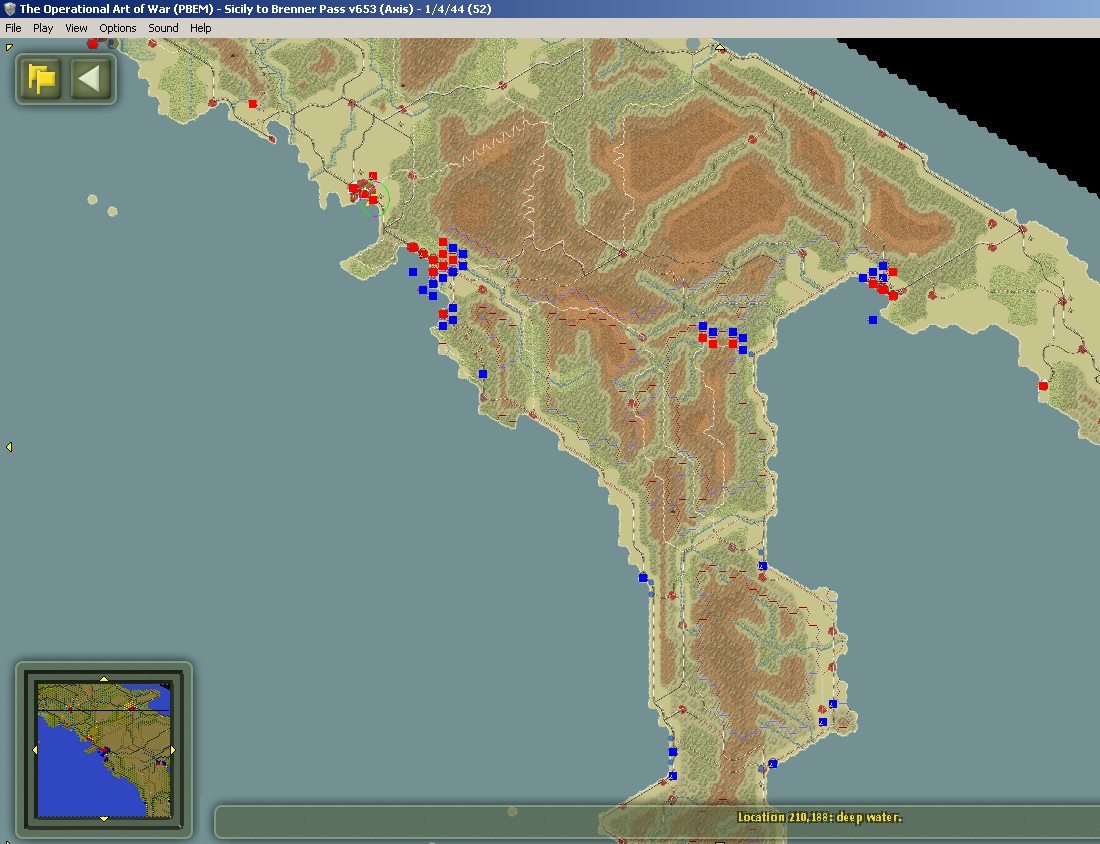
Task: Click the green circle marker near the red units
Action: 375,199
